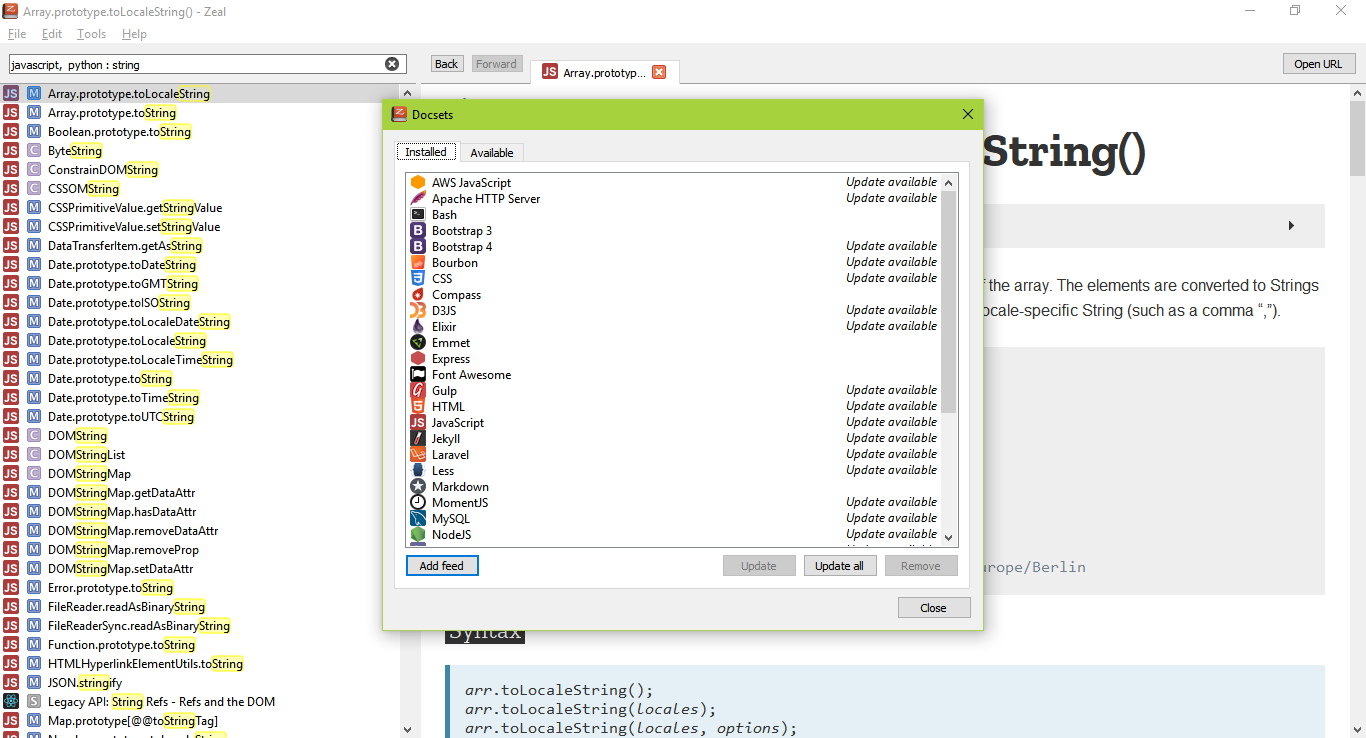Select the Font Awesome flag icon

click(418, 375)
